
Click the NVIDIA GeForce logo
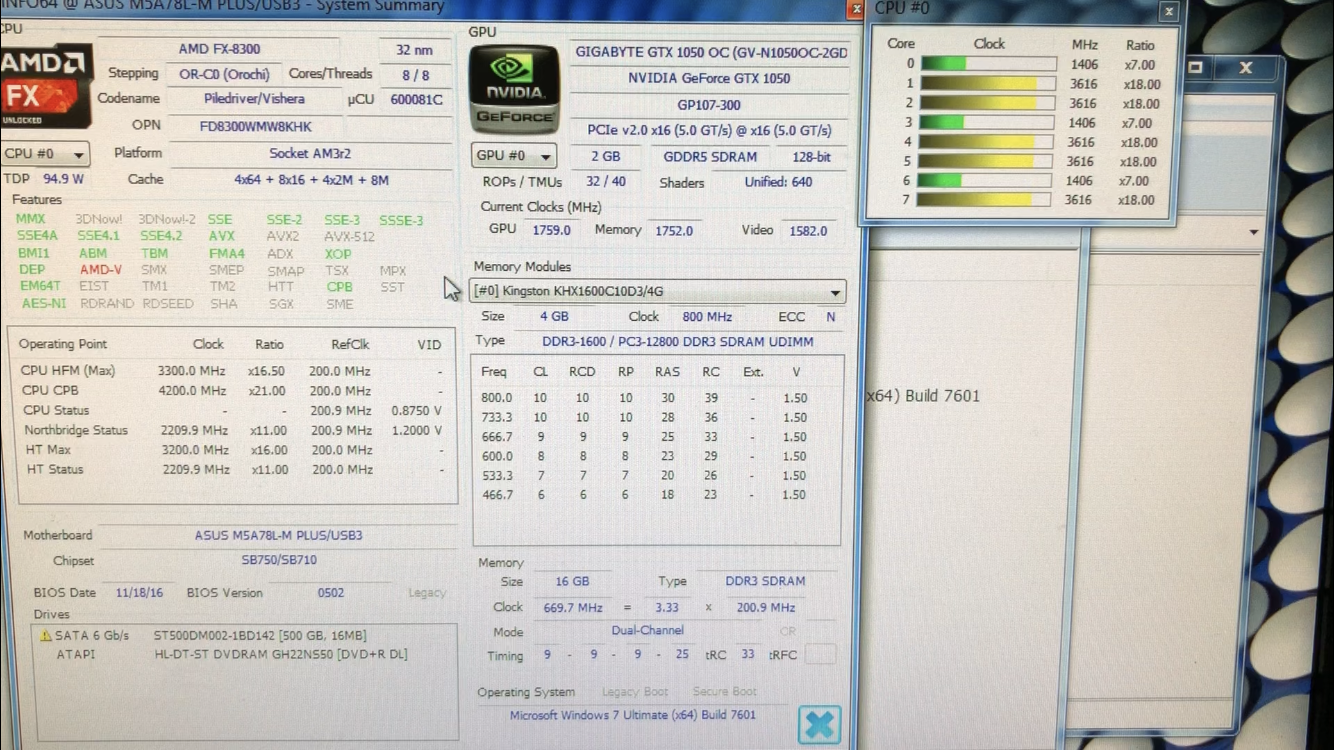click(514, 90)
